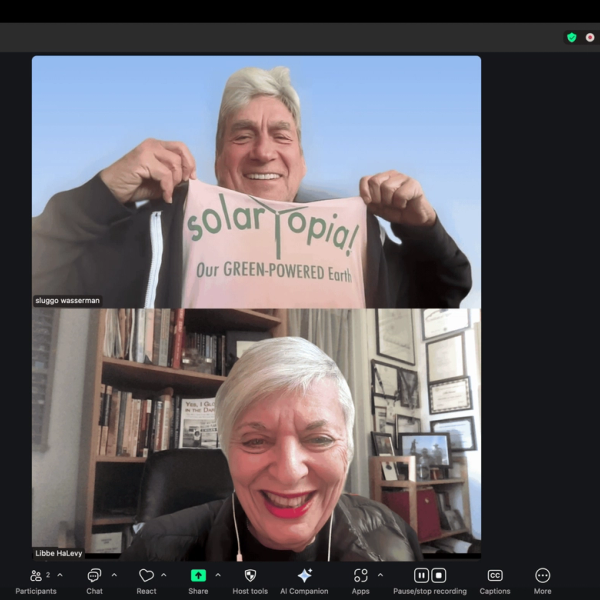Click the sluggo wasserman name label
Screen dimensions: 600x600
click(x=67, y=301)
